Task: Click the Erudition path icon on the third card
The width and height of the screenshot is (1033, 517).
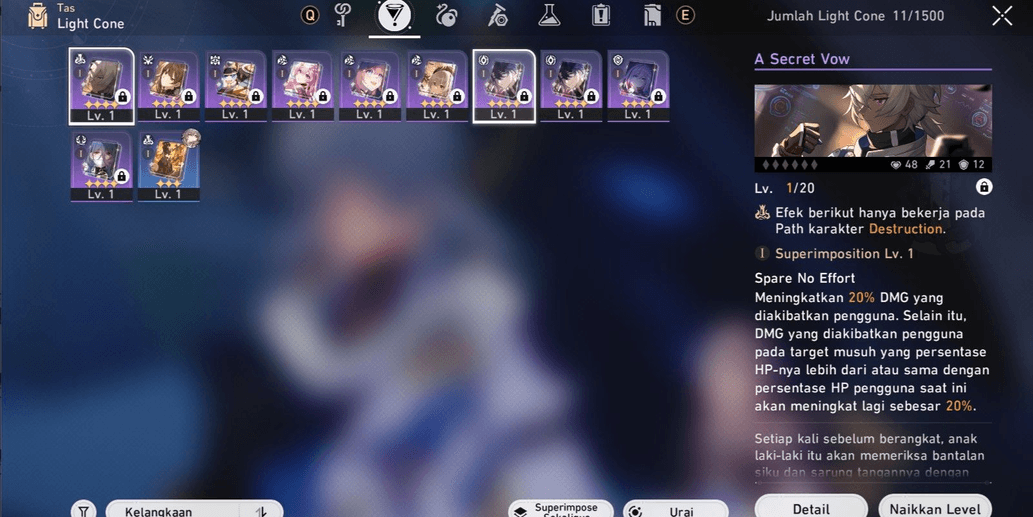Action: (x=215, y=60)
